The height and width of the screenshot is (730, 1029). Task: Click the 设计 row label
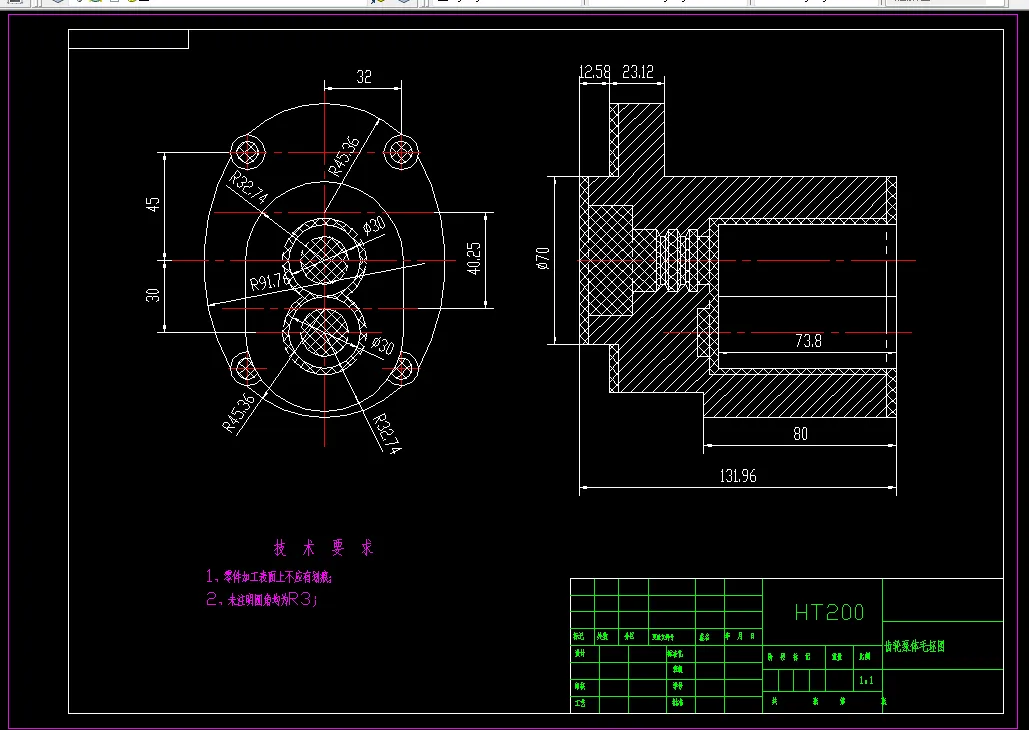(579, 654)
